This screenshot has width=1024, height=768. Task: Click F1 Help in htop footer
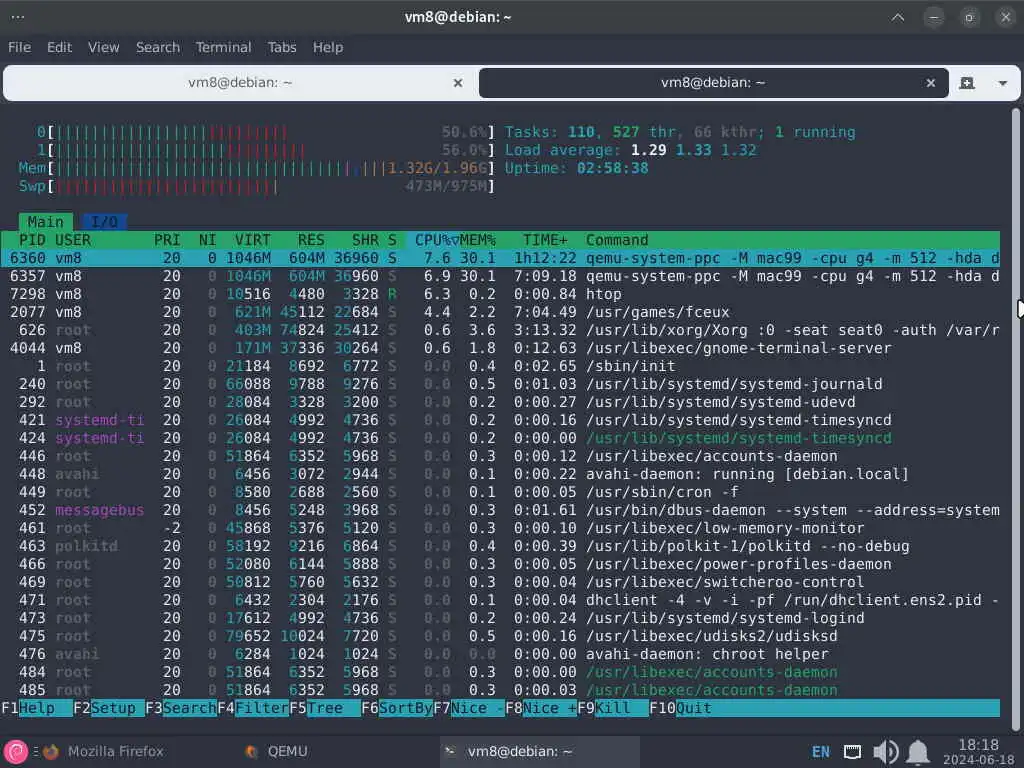37,708
